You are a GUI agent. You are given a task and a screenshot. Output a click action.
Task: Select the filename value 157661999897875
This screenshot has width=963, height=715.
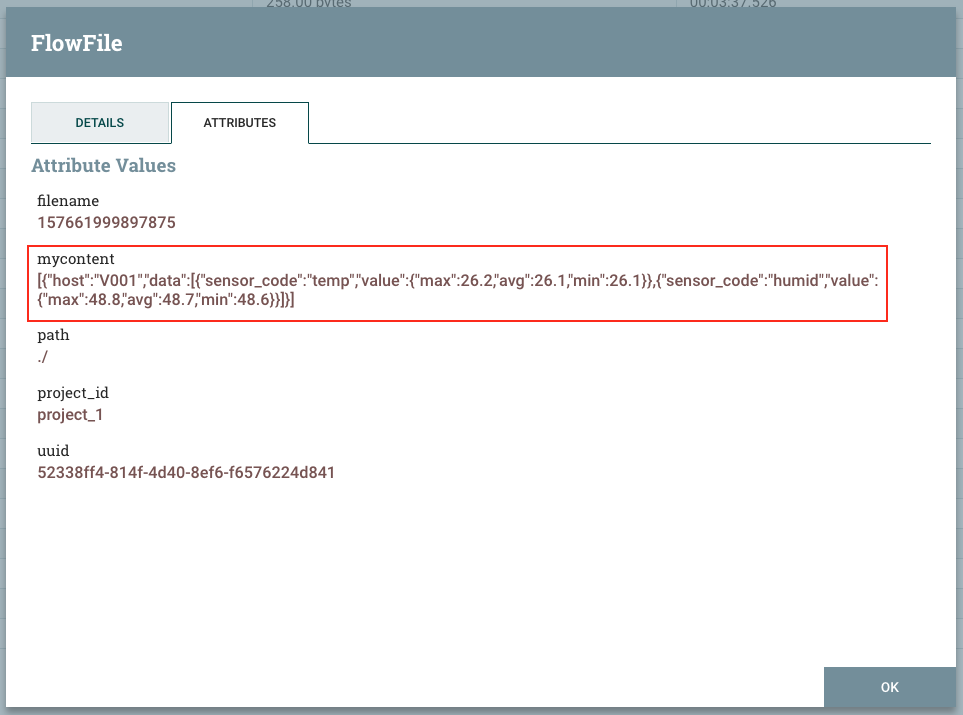107,223
